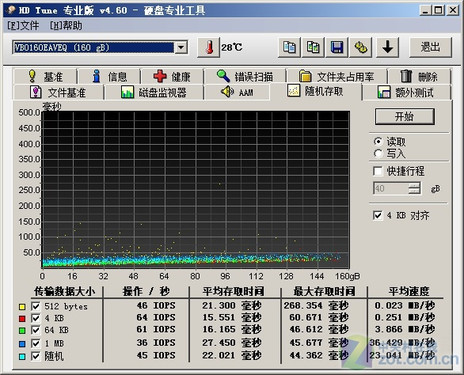This screenshot has height=375, width=464.
Task: Click the 64 IOPS value
Action: tap(156, 317)
